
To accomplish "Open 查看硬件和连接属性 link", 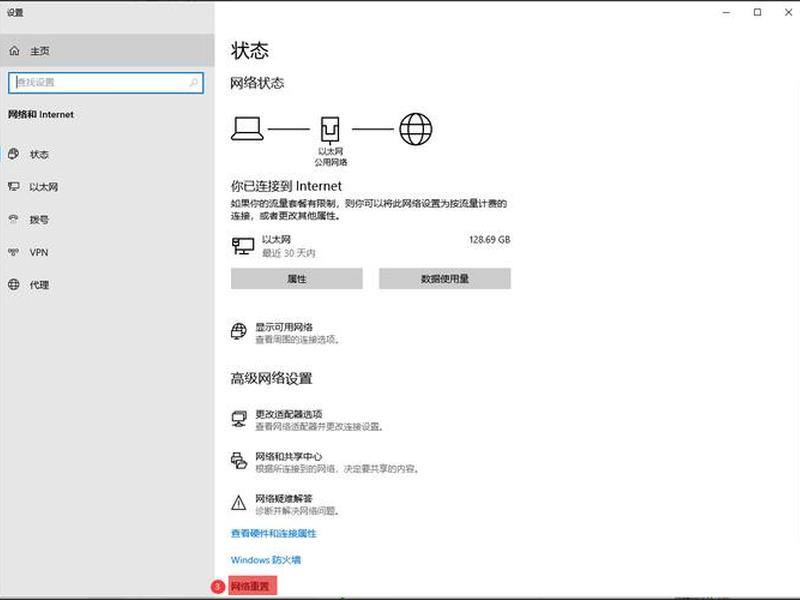I will tap(273, 533).
